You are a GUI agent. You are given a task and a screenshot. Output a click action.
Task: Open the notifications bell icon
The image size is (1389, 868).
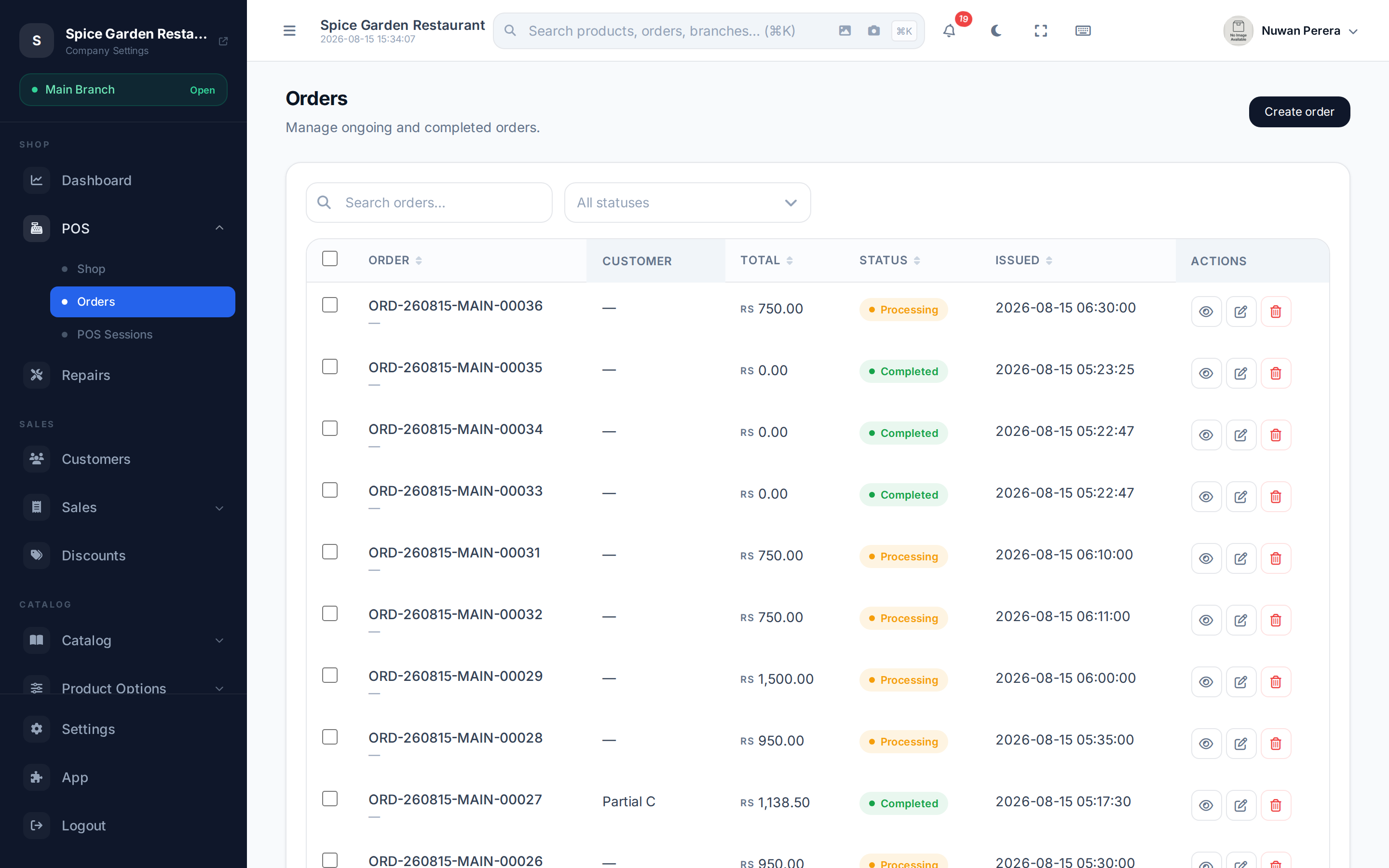(949, 30)
